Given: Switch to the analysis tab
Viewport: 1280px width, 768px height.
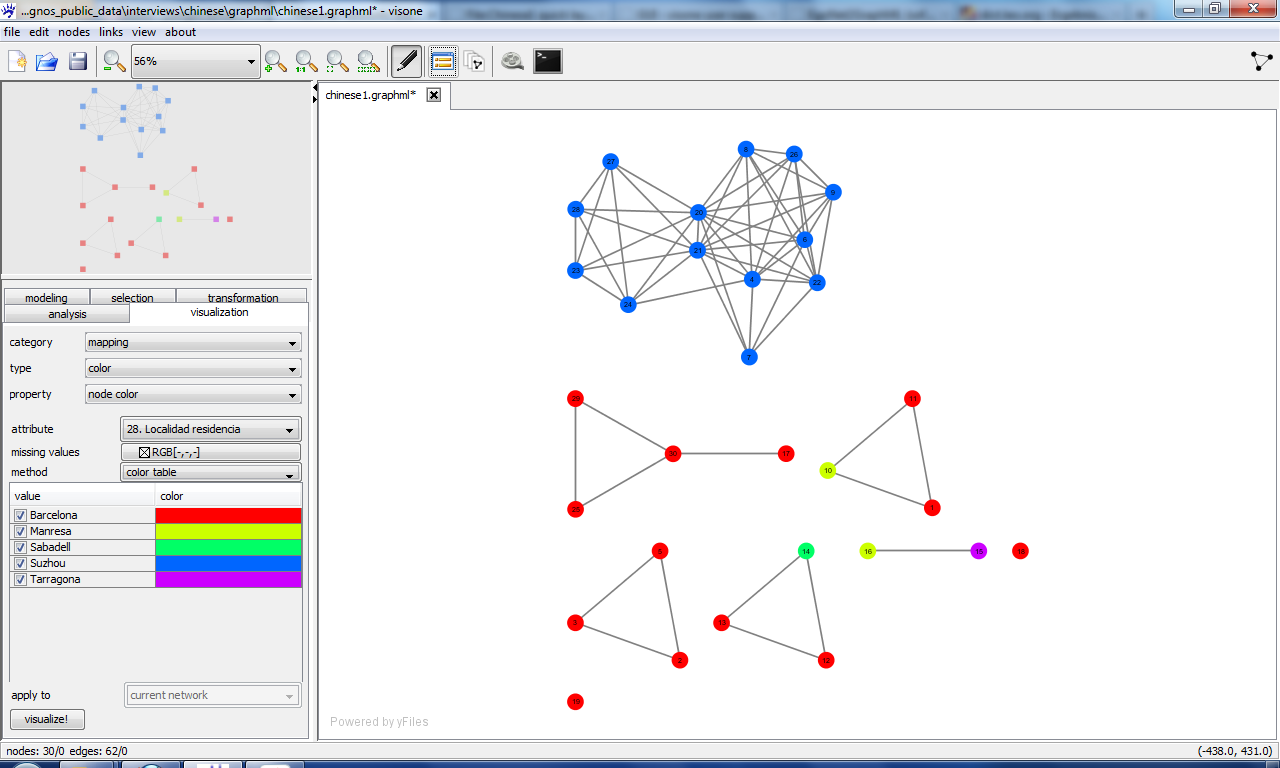Looking at the screenshot, I should 67,314.
